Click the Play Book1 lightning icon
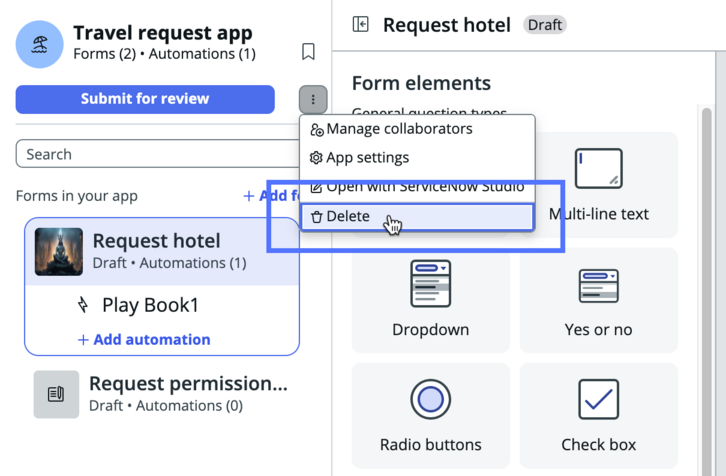This screenshot has width=726, height=476. tap(83, 305)
